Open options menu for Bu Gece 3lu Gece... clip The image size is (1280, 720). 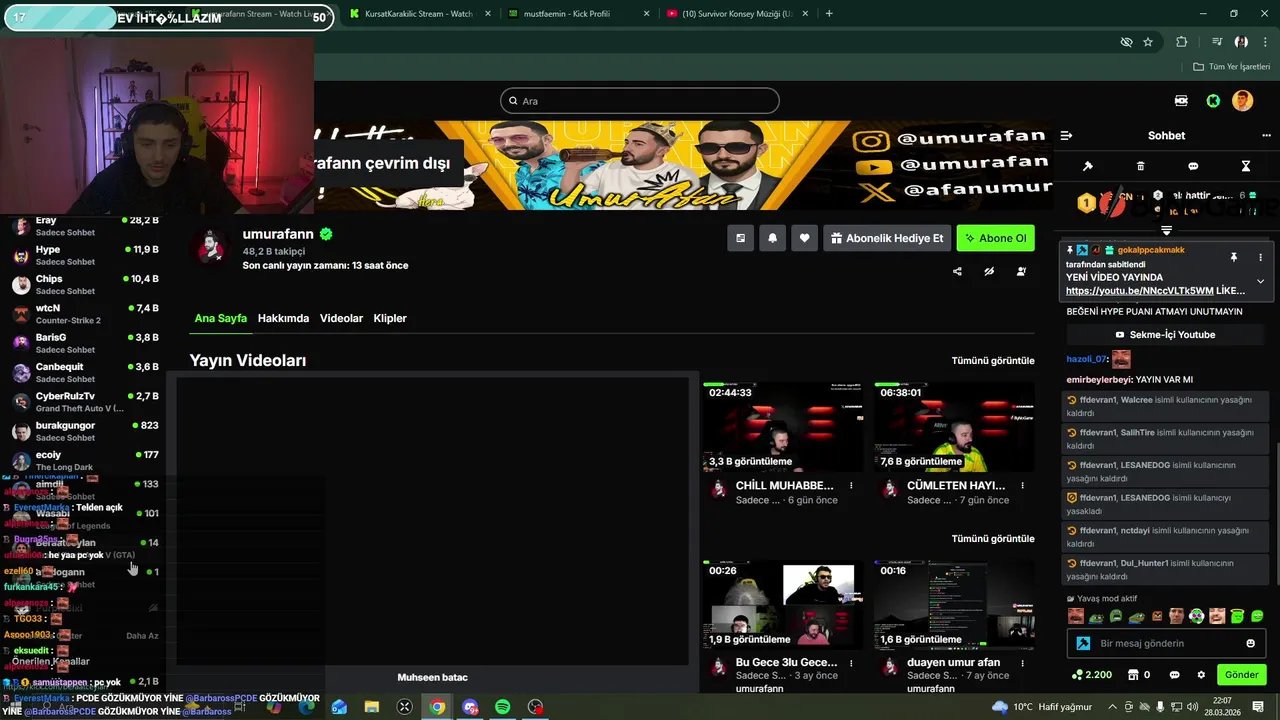851,662
